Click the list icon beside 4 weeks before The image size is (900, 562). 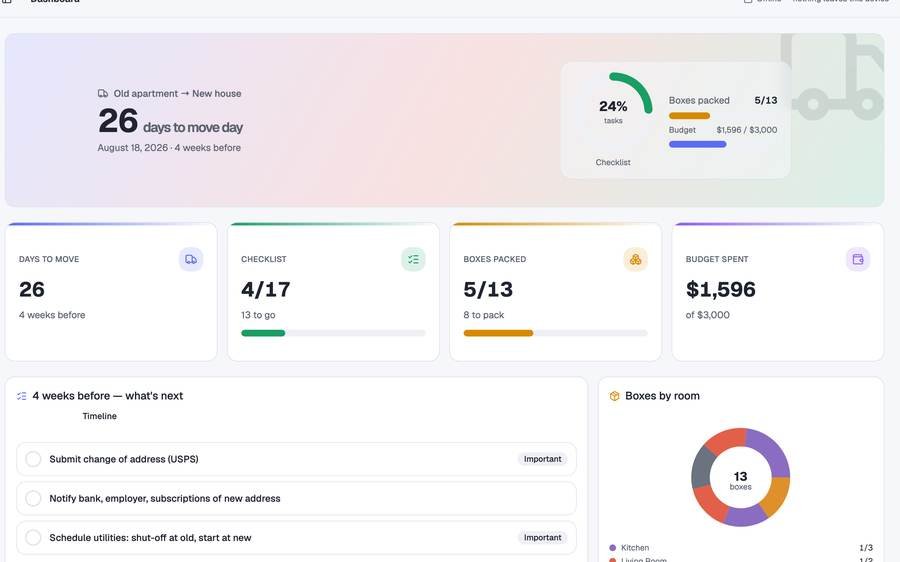(x=22, y=396)
